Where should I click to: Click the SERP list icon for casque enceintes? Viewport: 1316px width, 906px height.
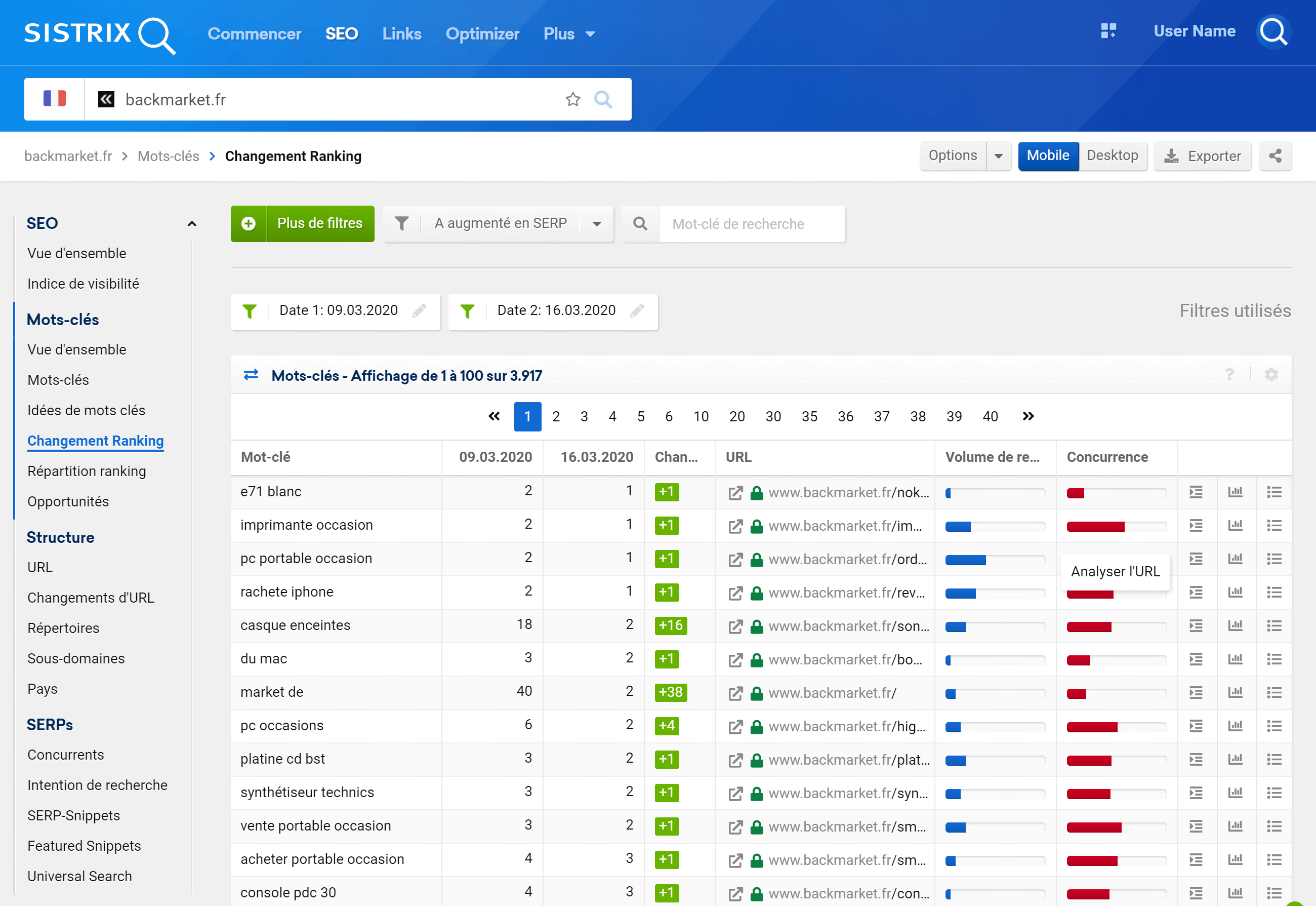1274,625
